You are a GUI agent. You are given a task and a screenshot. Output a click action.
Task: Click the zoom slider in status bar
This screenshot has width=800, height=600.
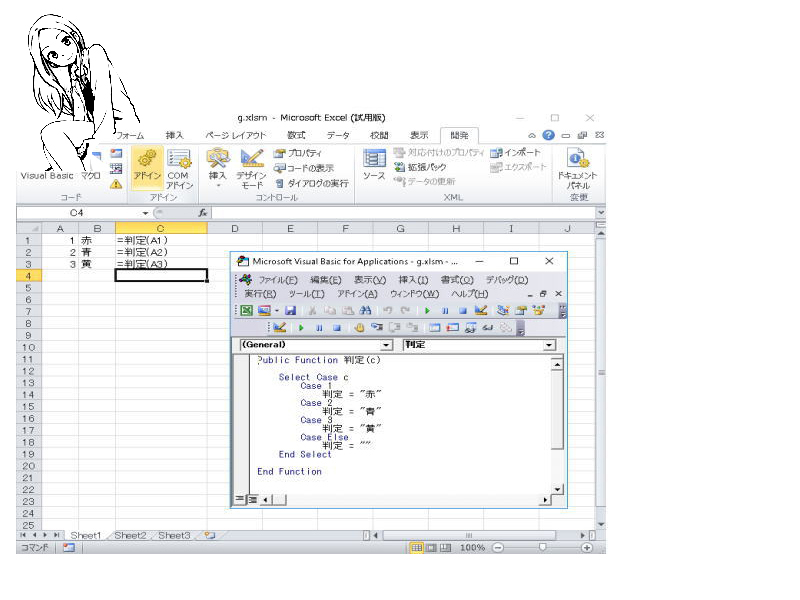[542, 548]
